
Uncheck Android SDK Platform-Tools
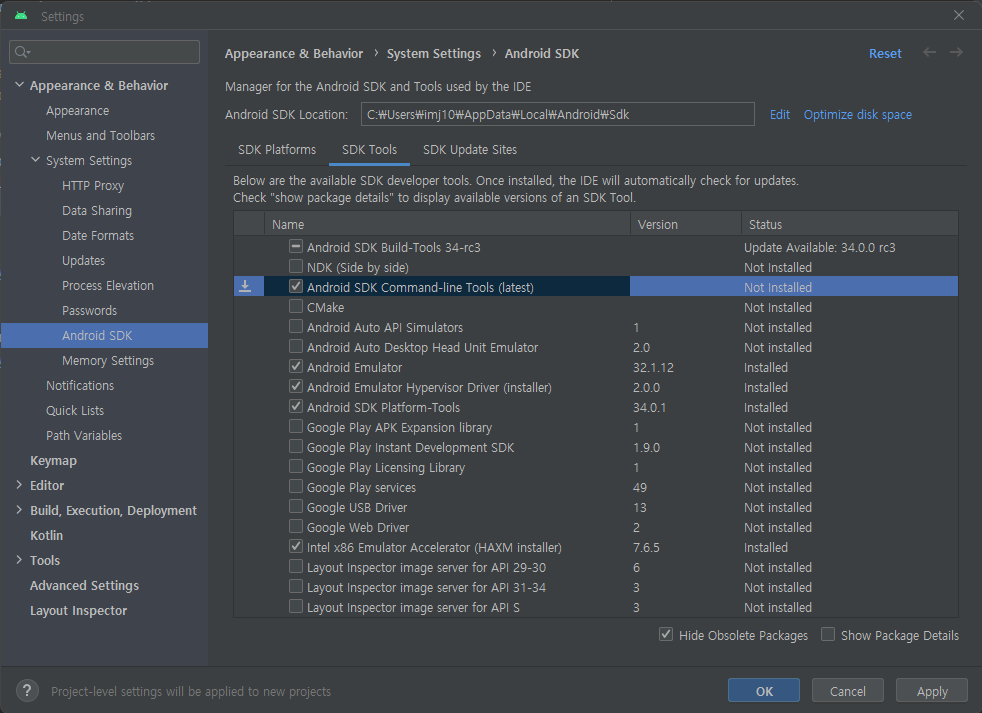coord(296,407)
